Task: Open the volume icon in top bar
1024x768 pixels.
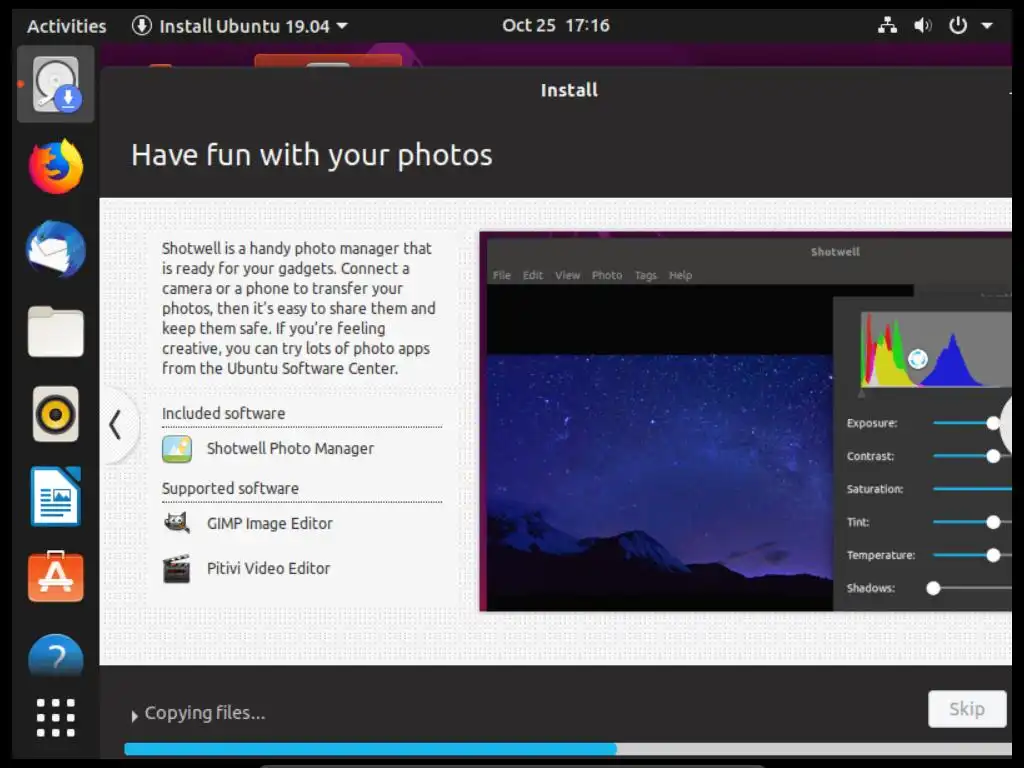Action: click(922, 25)
